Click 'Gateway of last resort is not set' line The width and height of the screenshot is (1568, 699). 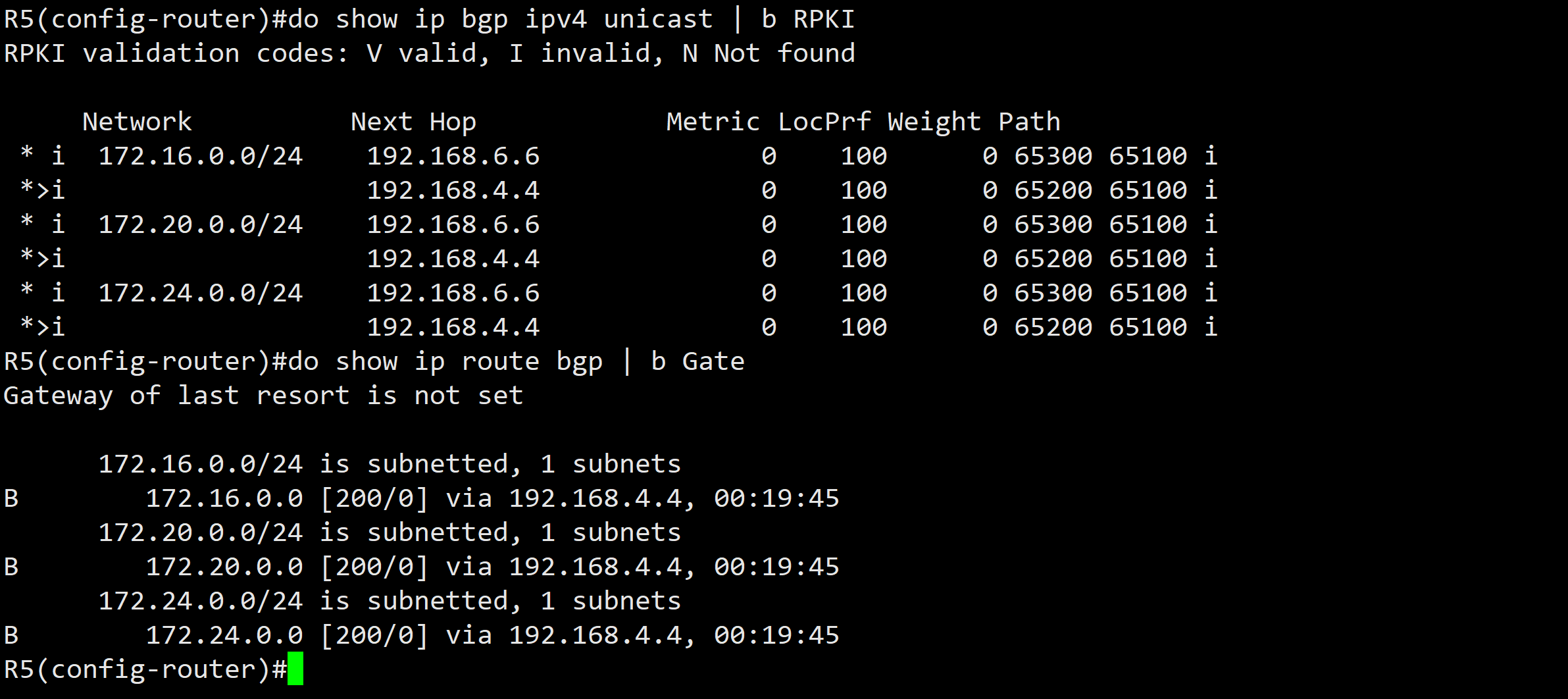[264, 397]
